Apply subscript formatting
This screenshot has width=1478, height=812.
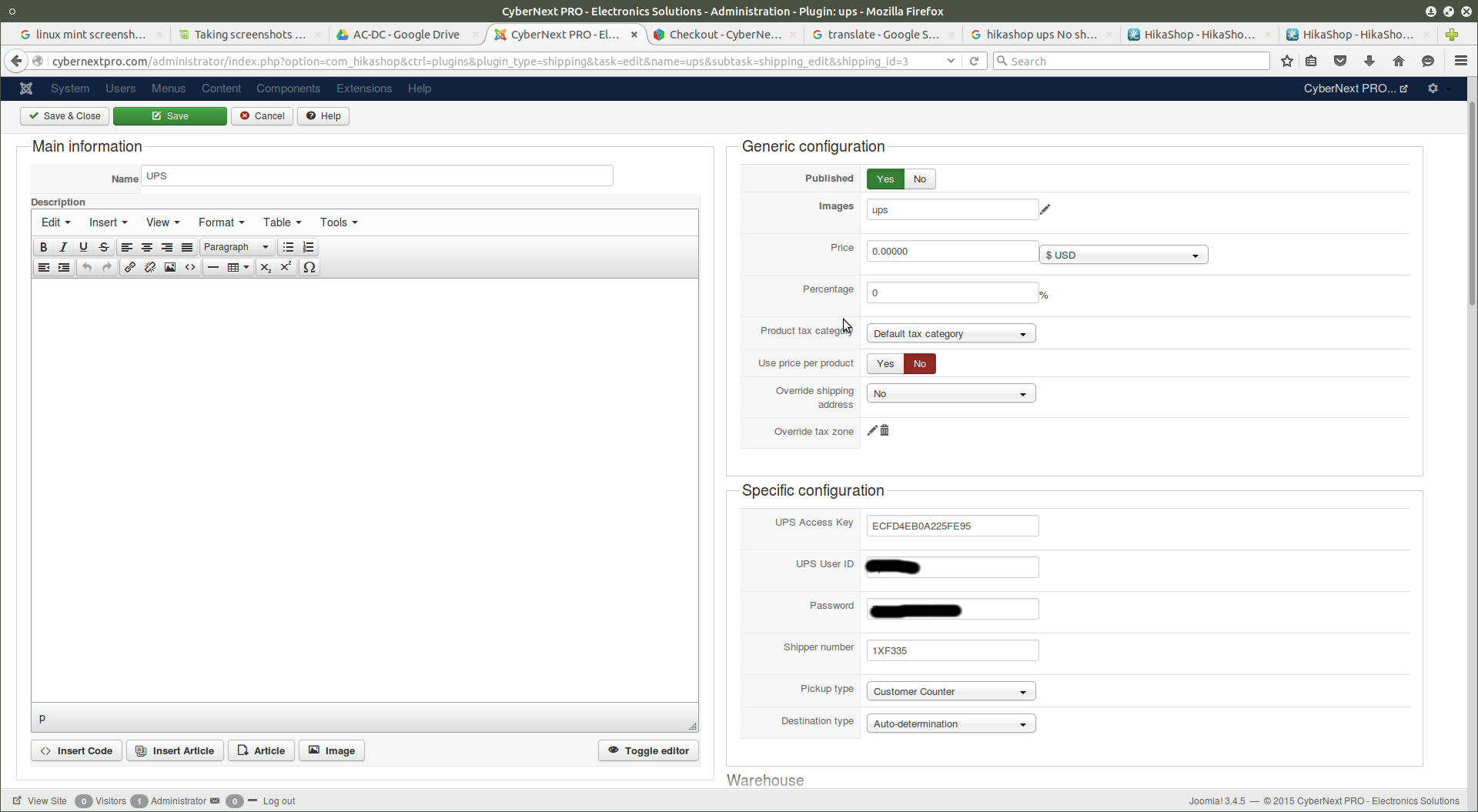266,267
